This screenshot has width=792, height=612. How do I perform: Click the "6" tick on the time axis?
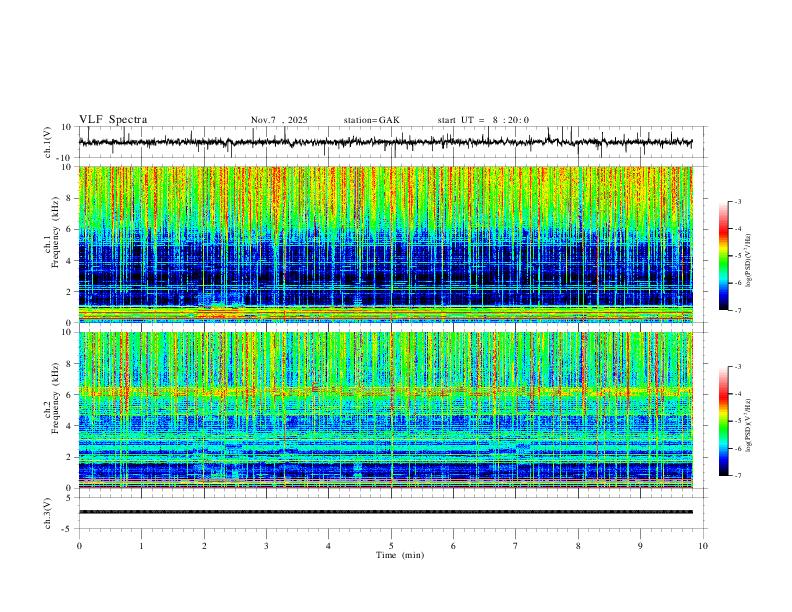454,546
